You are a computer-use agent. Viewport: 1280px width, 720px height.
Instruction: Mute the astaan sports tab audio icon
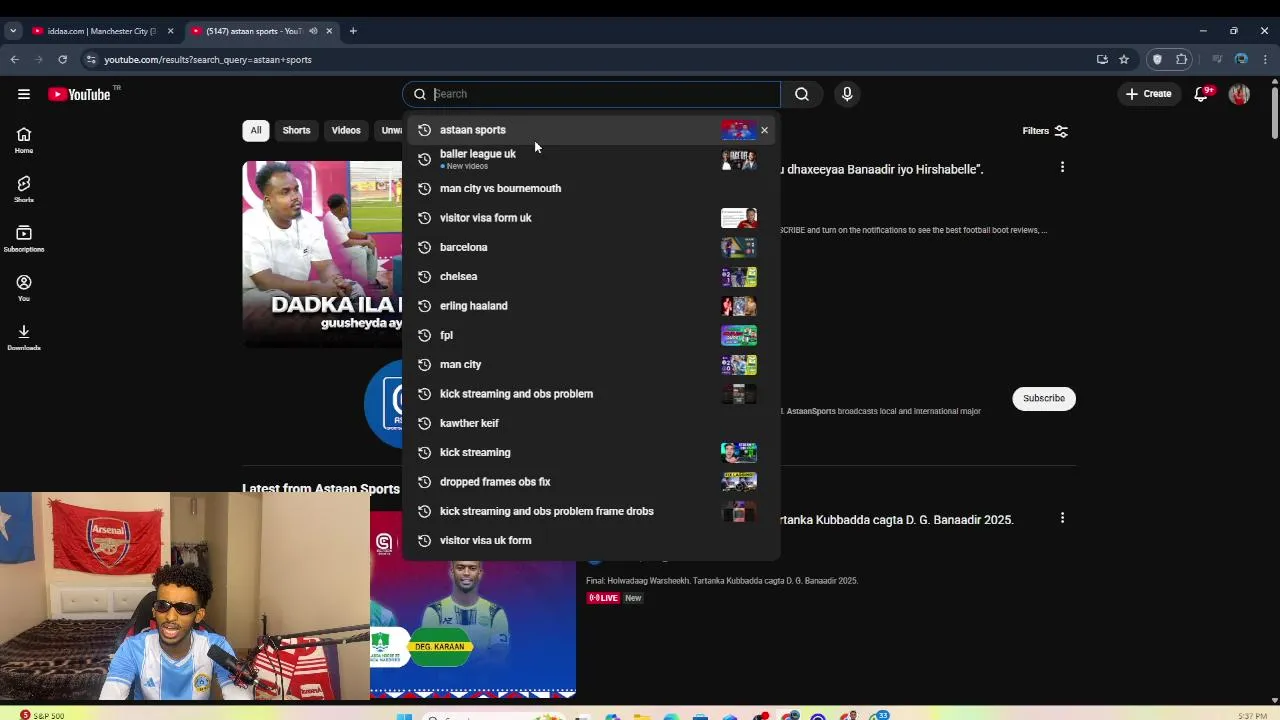point(313,31)
